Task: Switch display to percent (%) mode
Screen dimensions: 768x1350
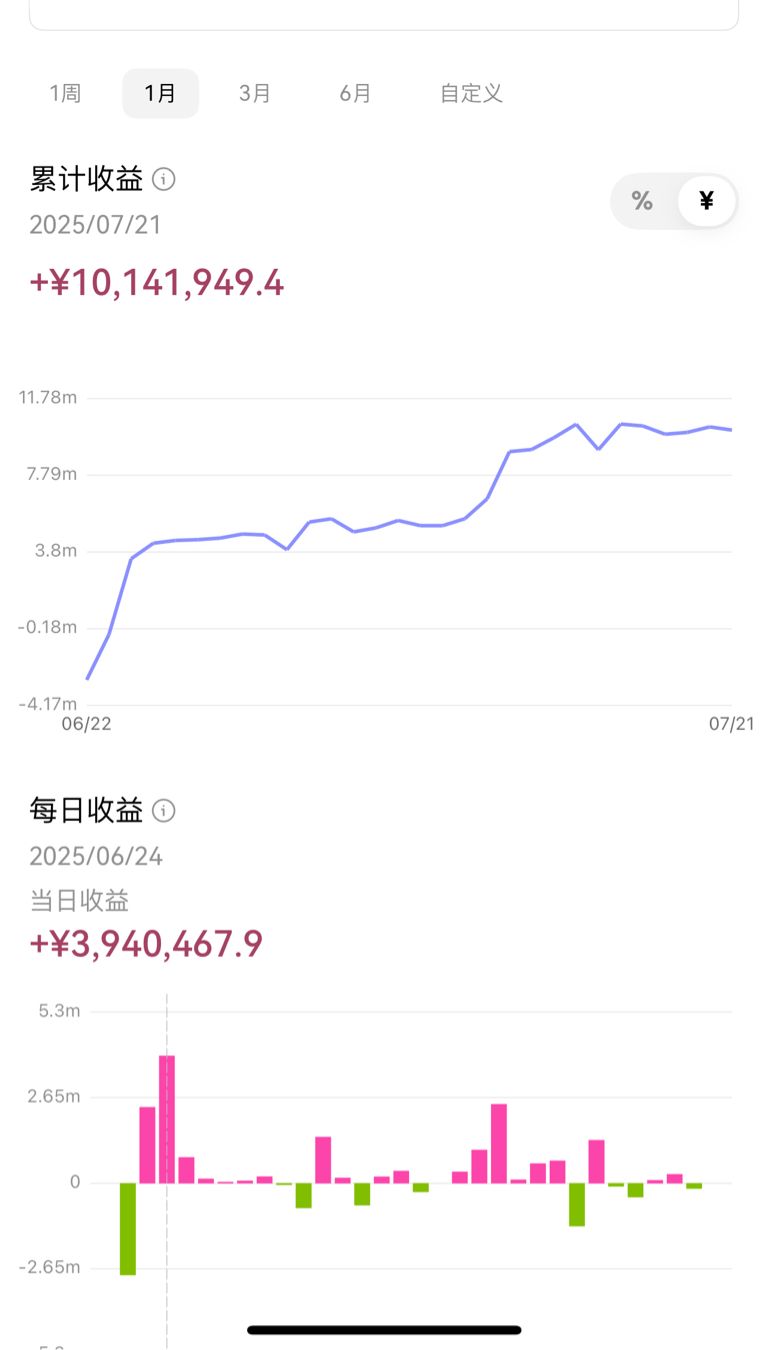Action: point(642,201)
